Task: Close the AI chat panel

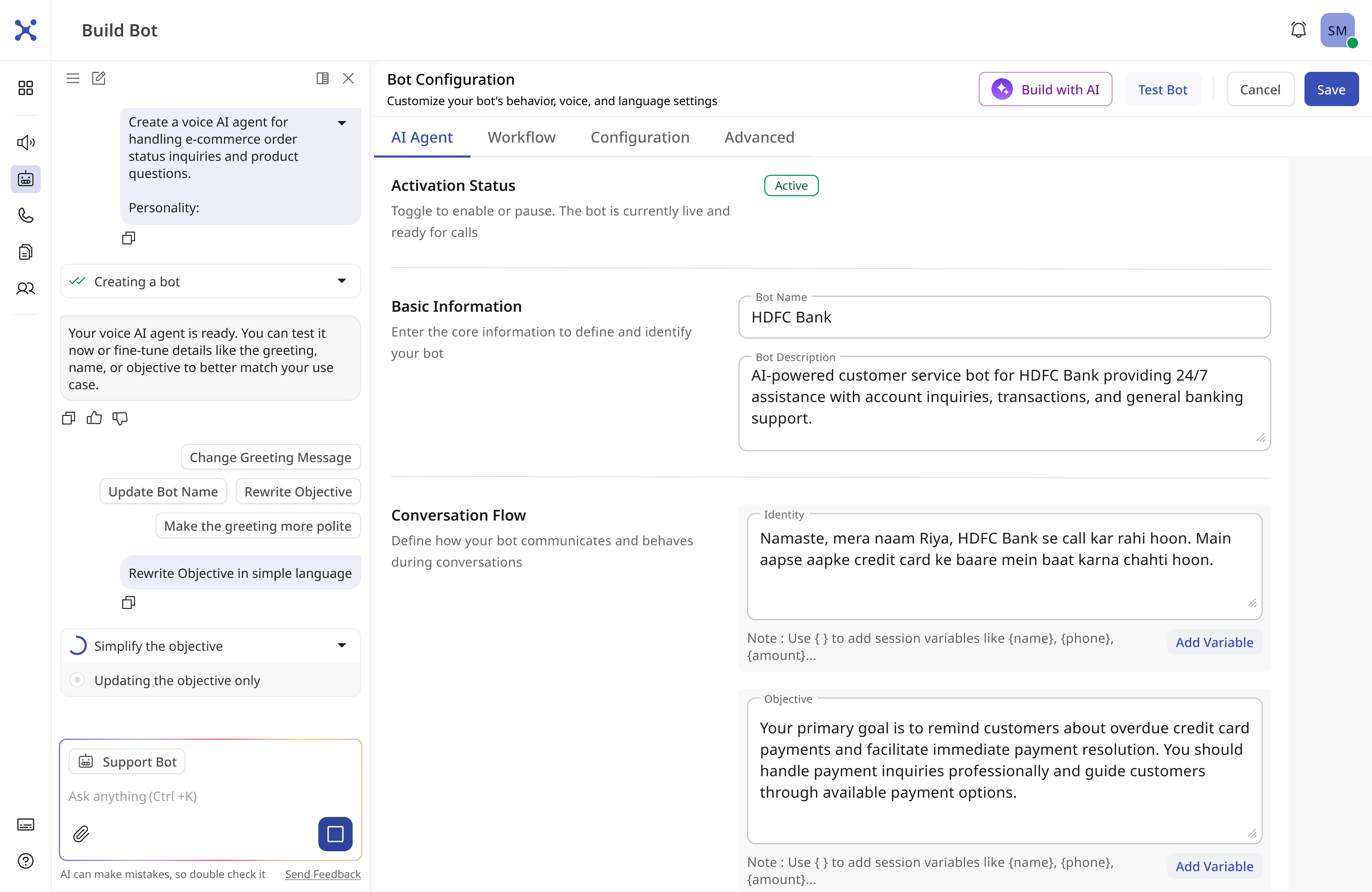Action: click(348, 78)
